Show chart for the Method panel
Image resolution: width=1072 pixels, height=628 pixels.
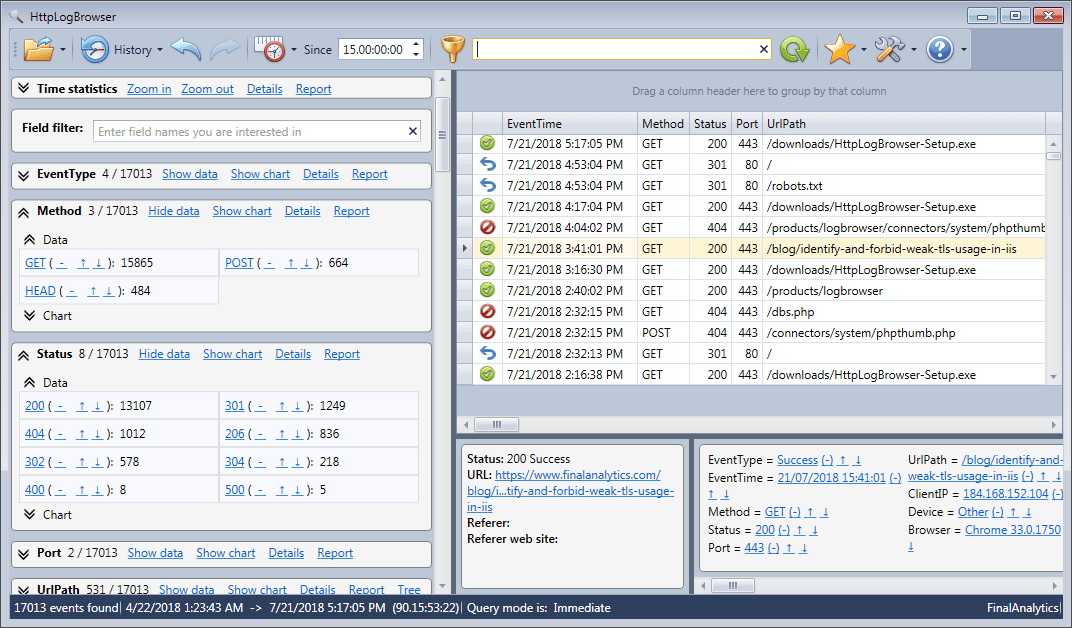pyautogui.click(x=242, y=211)
